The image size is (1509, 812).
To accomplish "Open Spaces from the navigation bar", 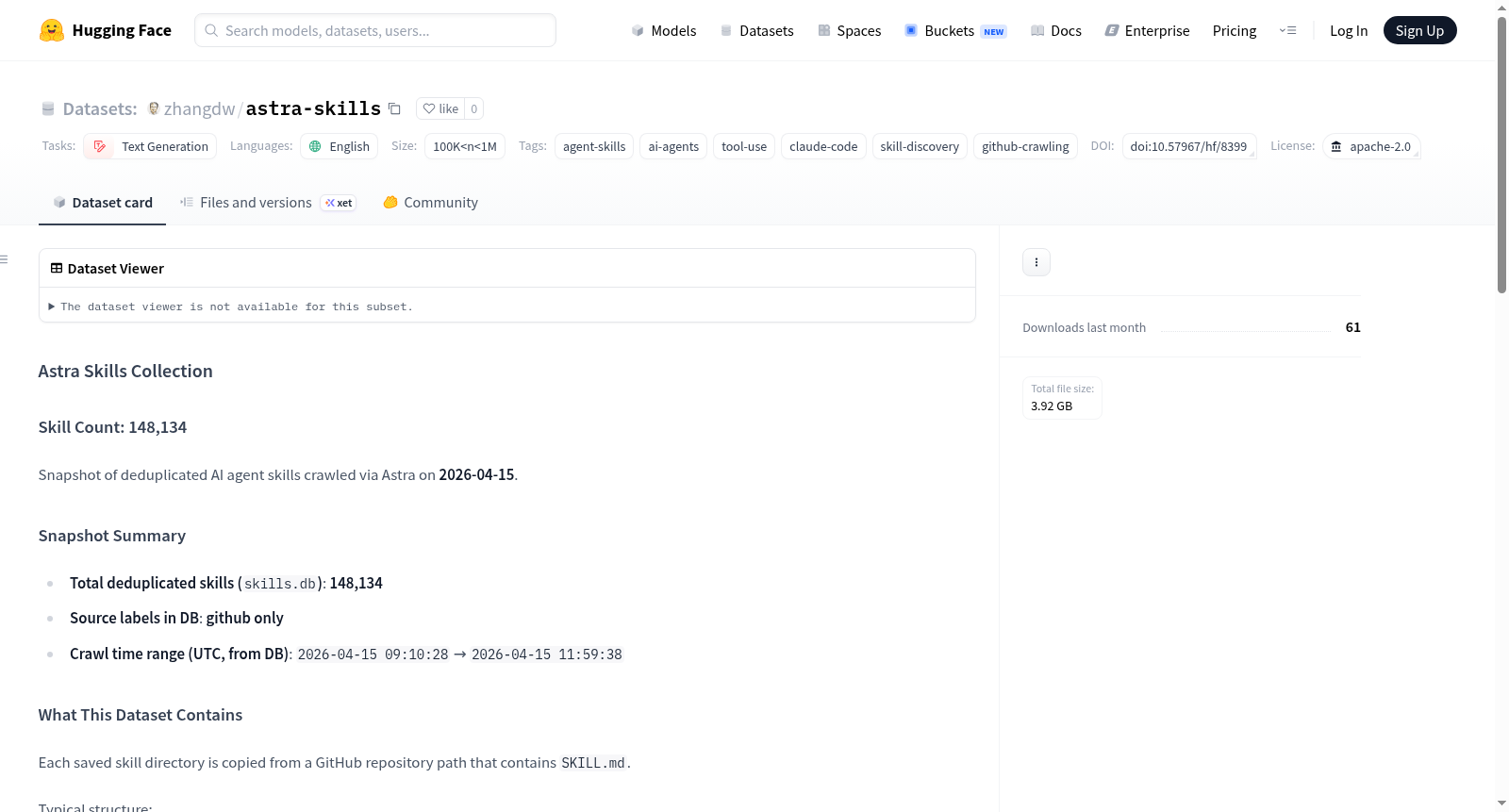I will 850,30.
